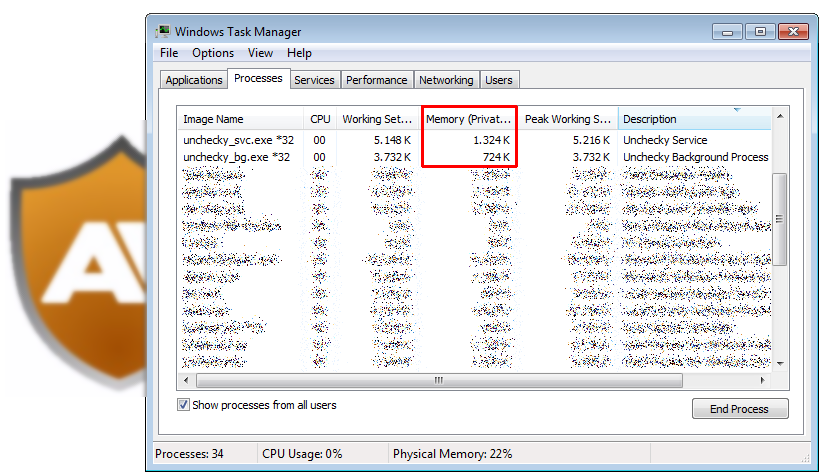Switch to the Users tab

[499, 80]
